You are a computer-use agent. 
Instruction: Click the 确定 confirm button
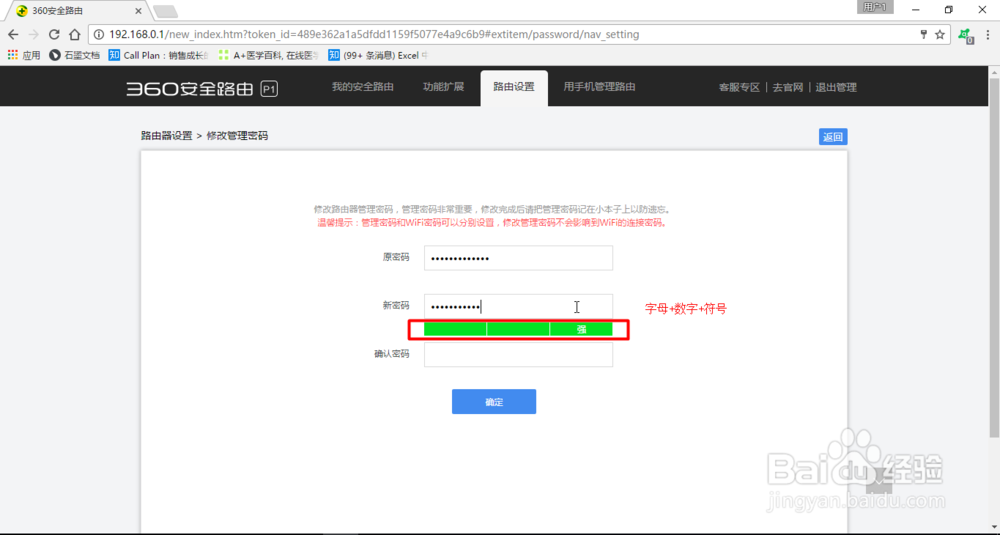(x=494, y=402)
